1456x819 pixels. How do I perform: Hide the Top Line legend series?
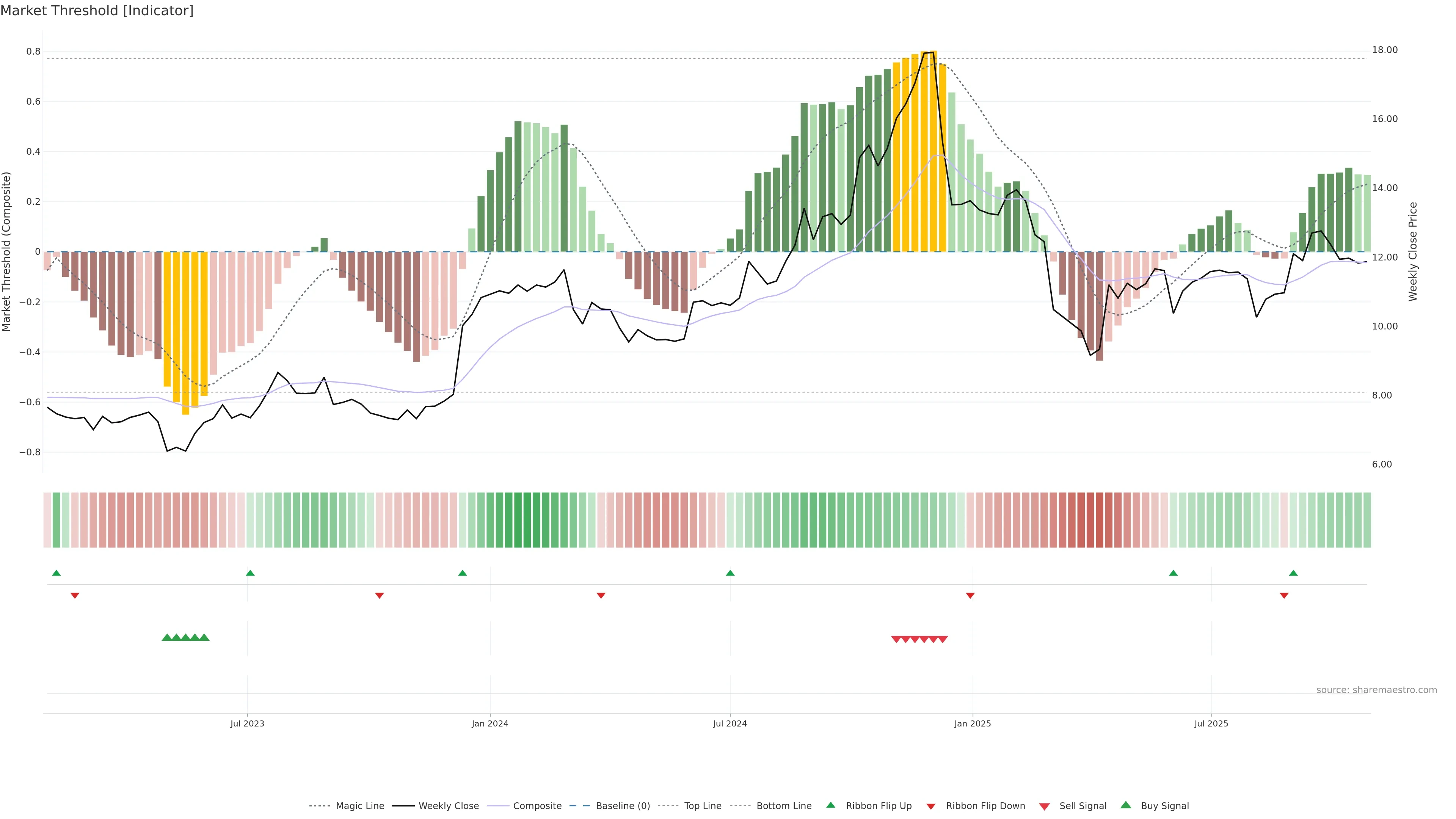[703, 806]
